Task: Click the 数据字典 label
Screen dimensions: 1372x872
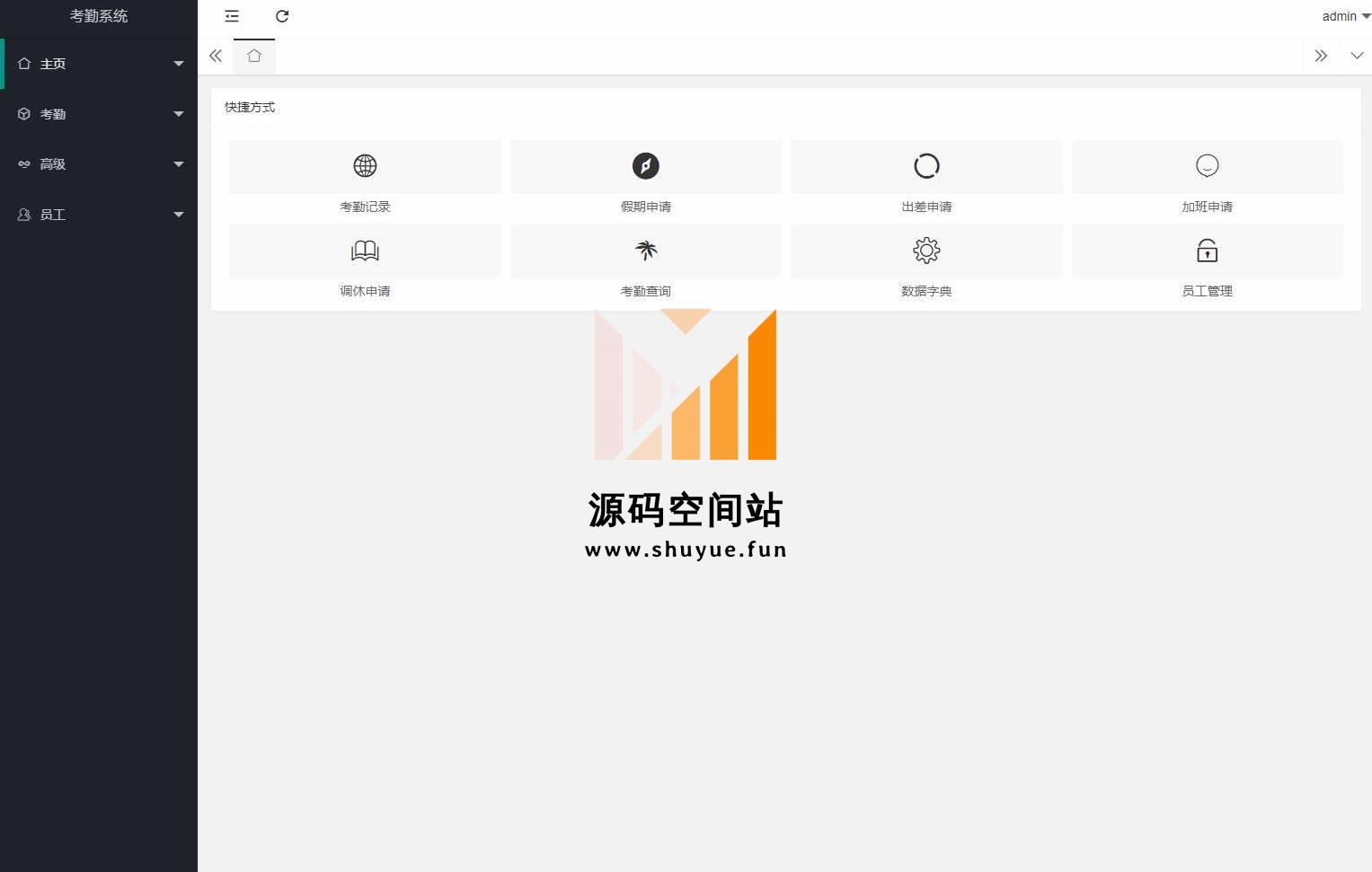Action: click(x=926, y=291)
